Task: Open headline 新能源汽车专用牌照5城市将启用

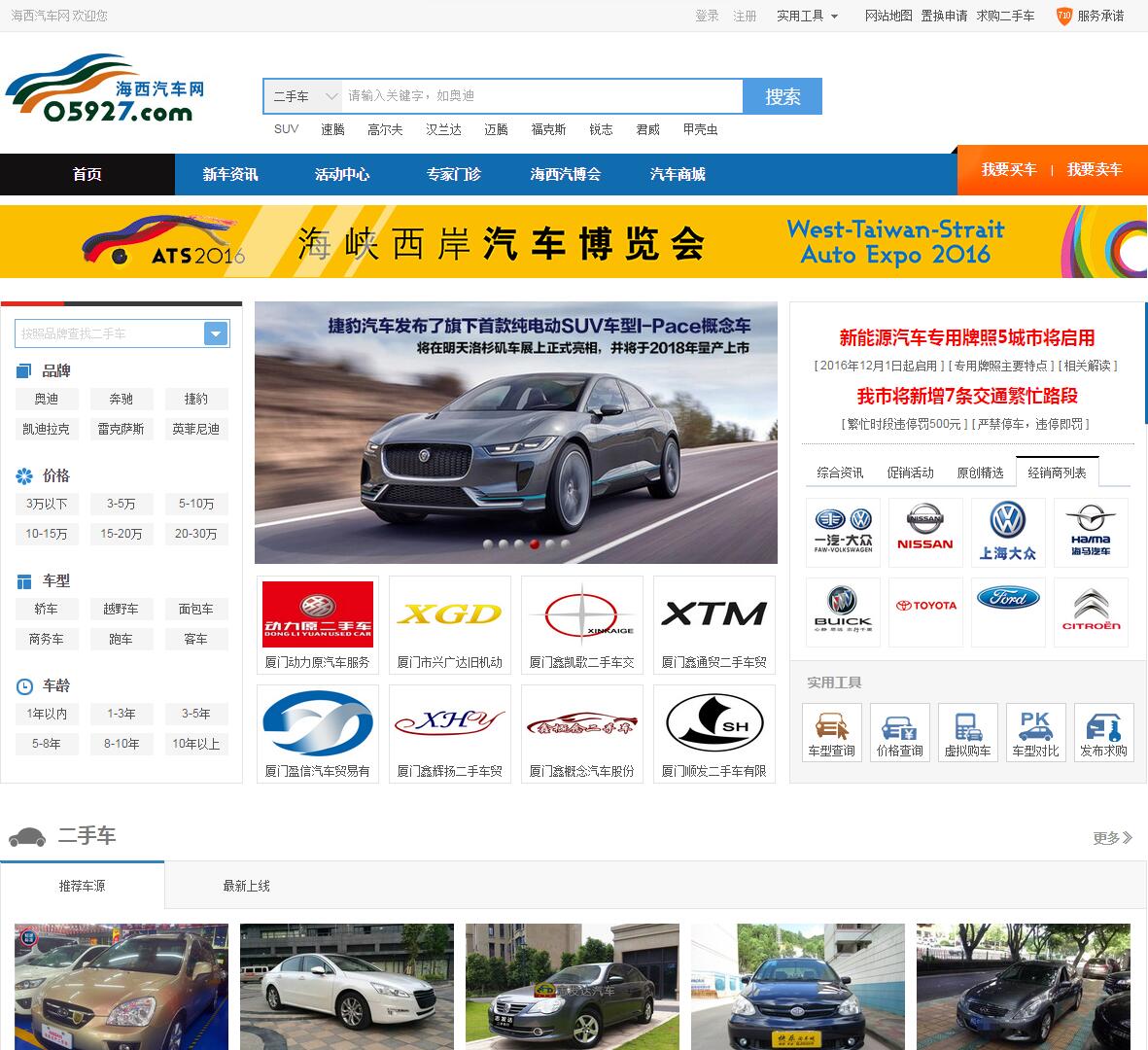Action: click(x=966, y=337)
